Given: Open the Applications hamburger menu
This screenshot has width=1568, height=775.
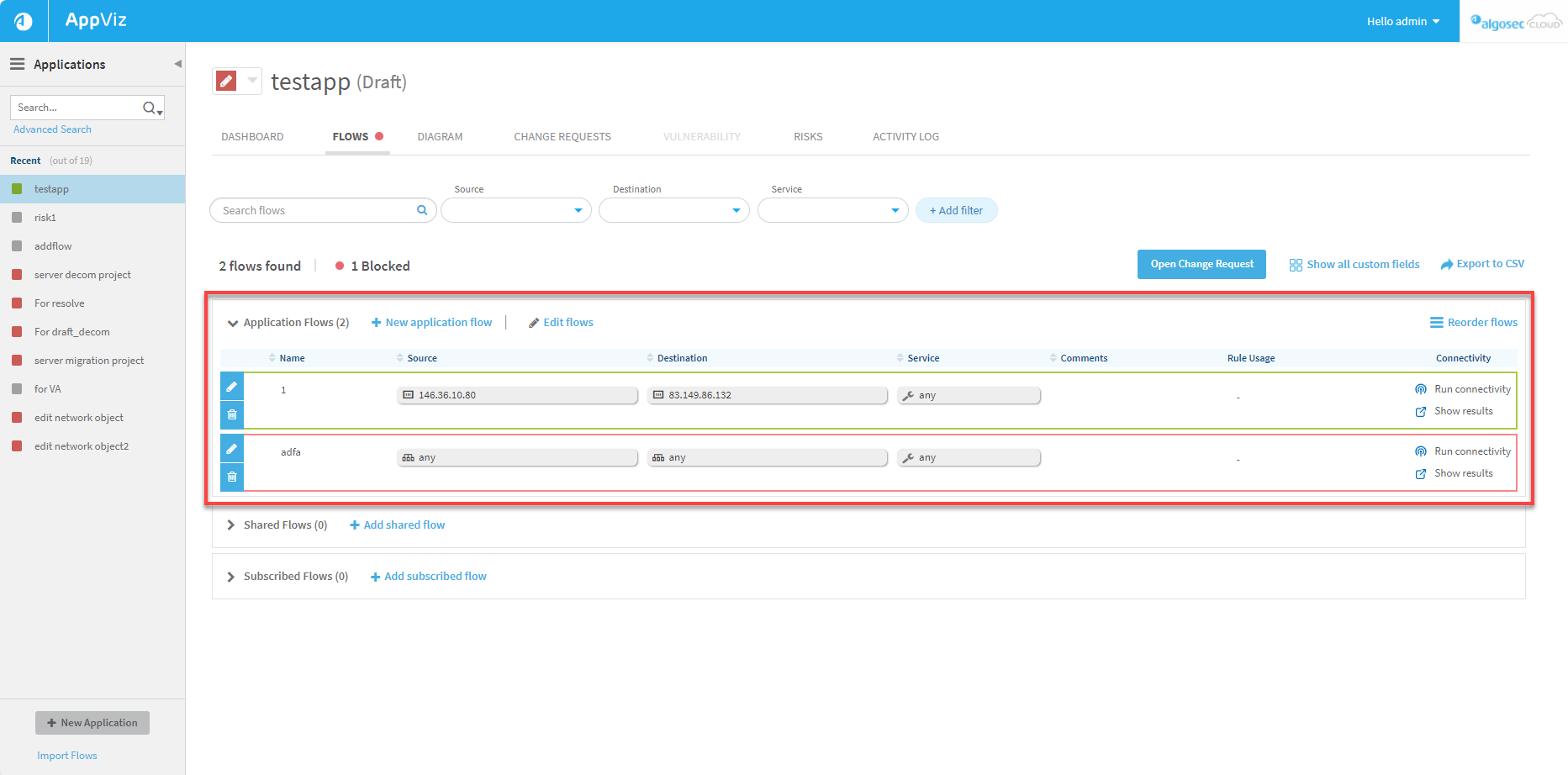Looking at the screenshot, I should pos(17,64).
